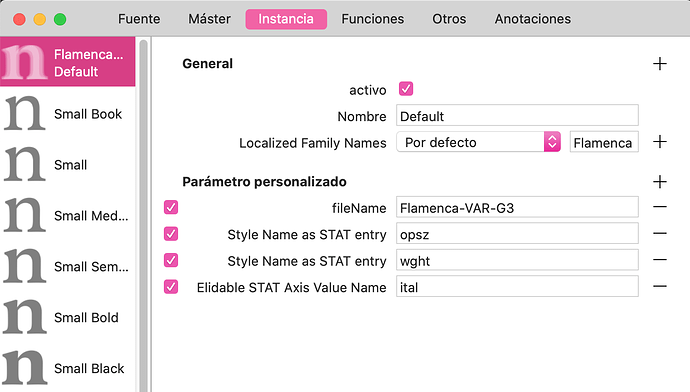
Task: Click the yellow minimize window button
Action: tap(40, 19)
